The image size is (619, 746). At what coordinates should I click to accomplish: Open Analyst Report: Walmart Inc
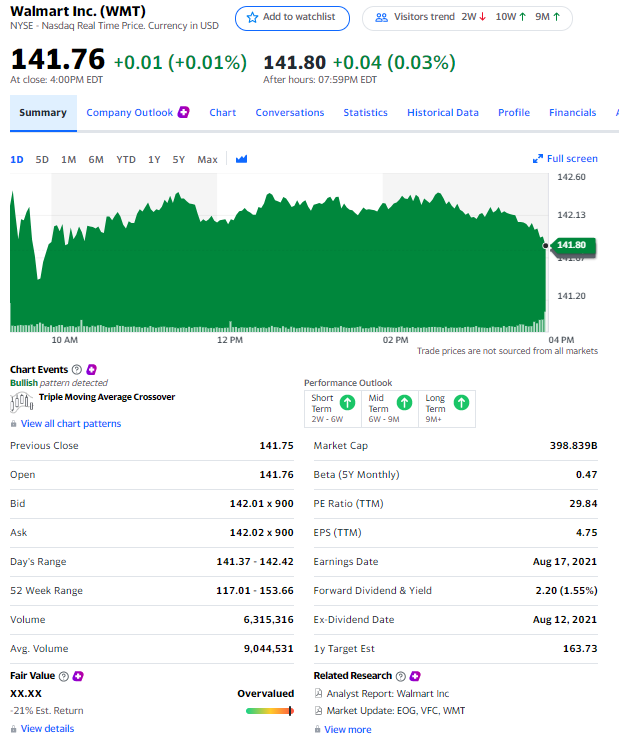point(388,694)
